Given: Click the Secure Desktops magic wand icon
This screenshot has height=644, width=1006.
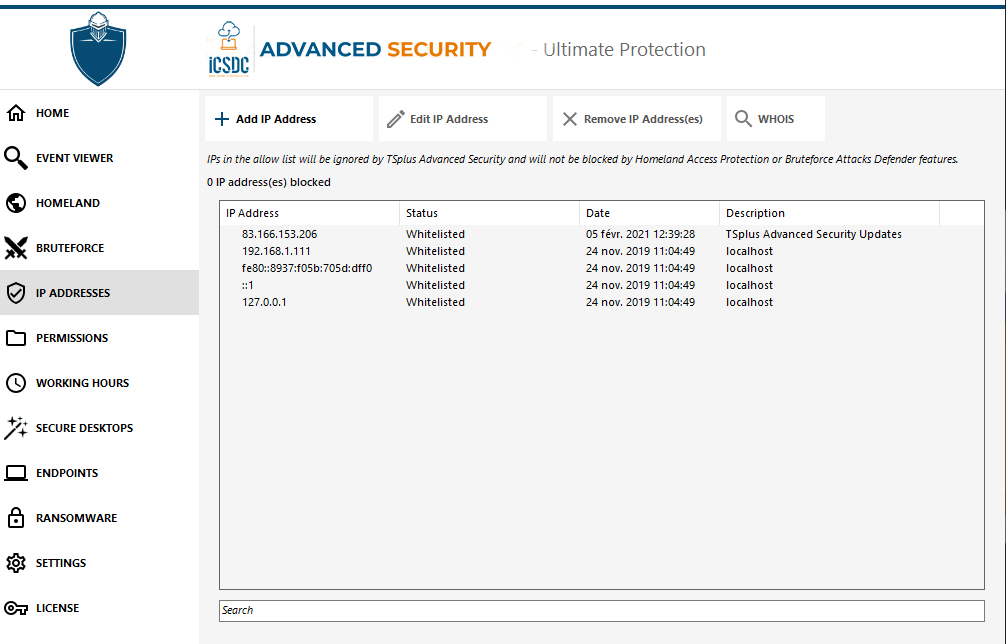Looking at the screenshot, I should (x=16, y=428).
